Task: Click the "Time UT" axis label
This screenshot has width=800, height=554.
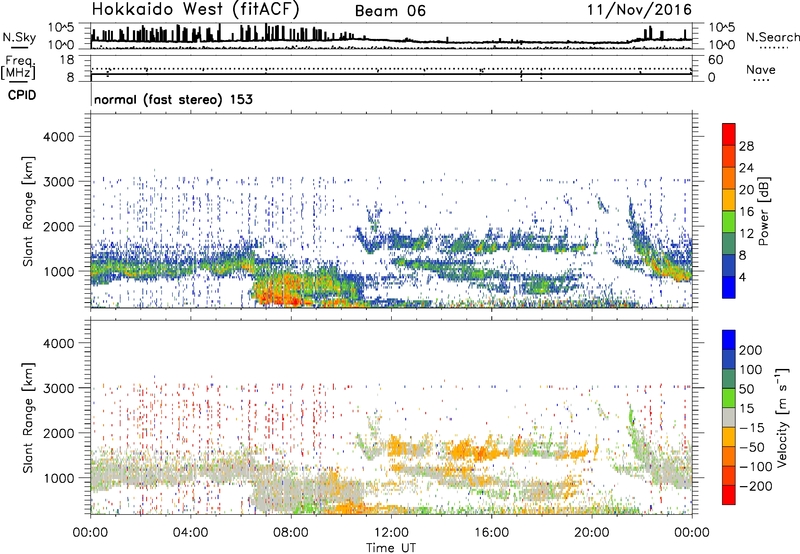Action: tap(391, 548)
